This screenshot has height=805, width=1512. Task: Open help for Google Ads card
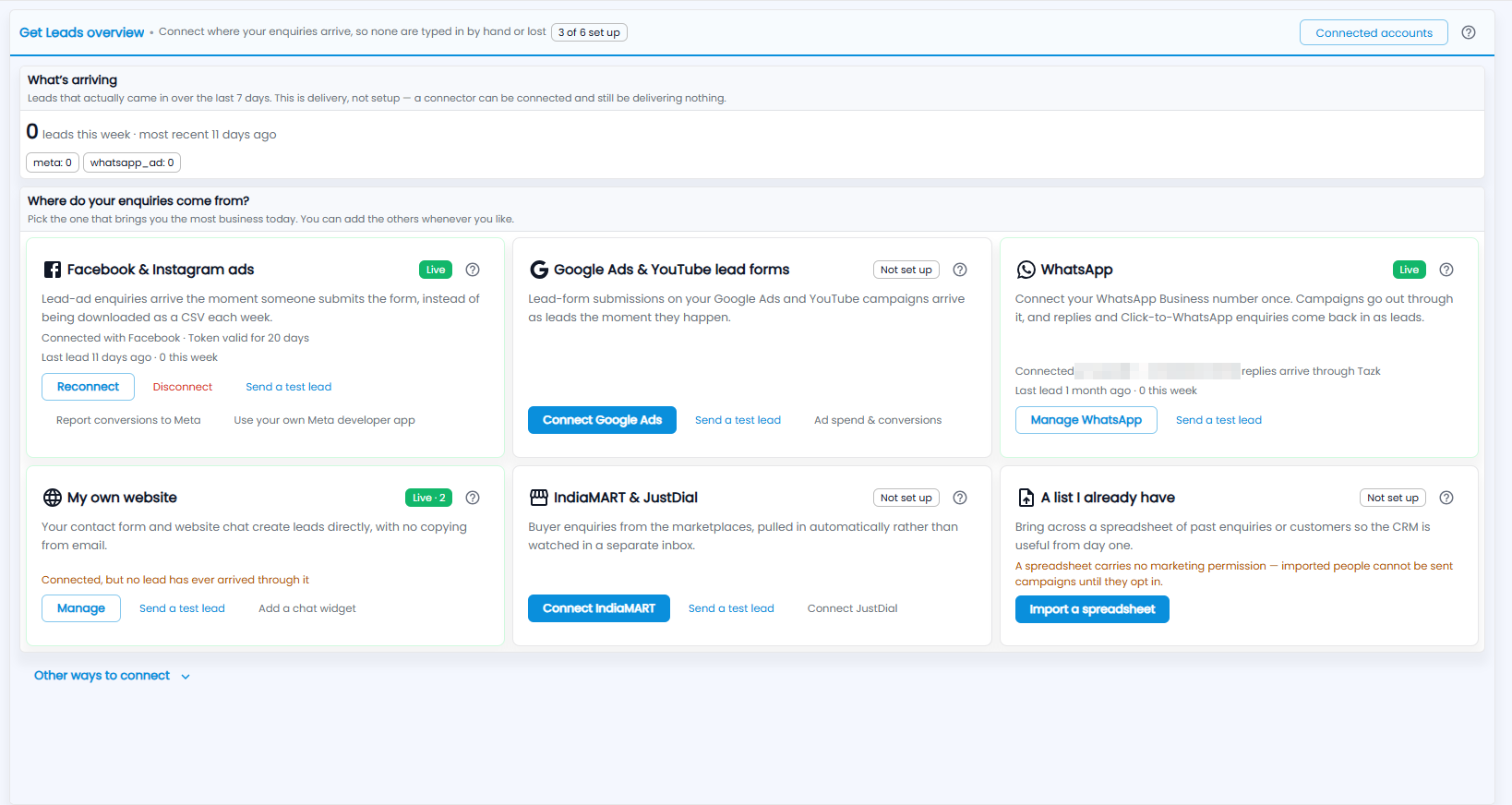960,270
